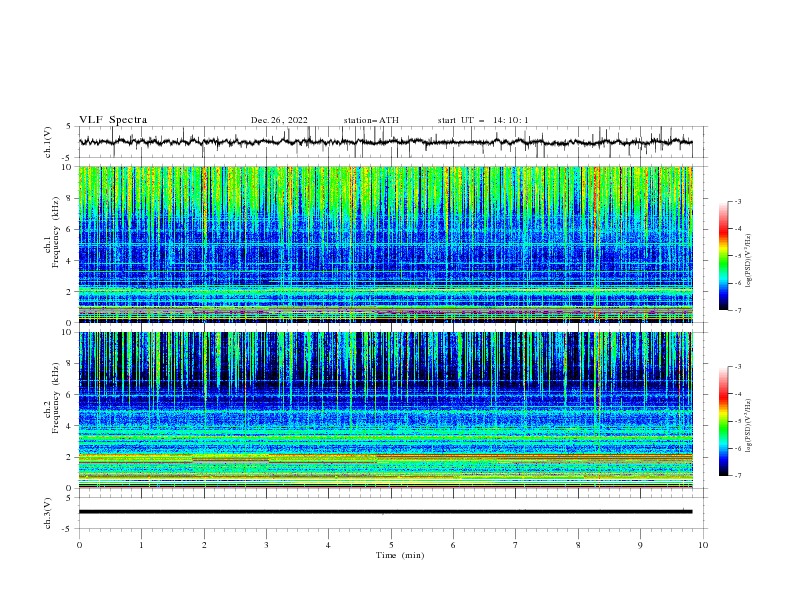Click the ch.1 voltage waveform trace

385,142
